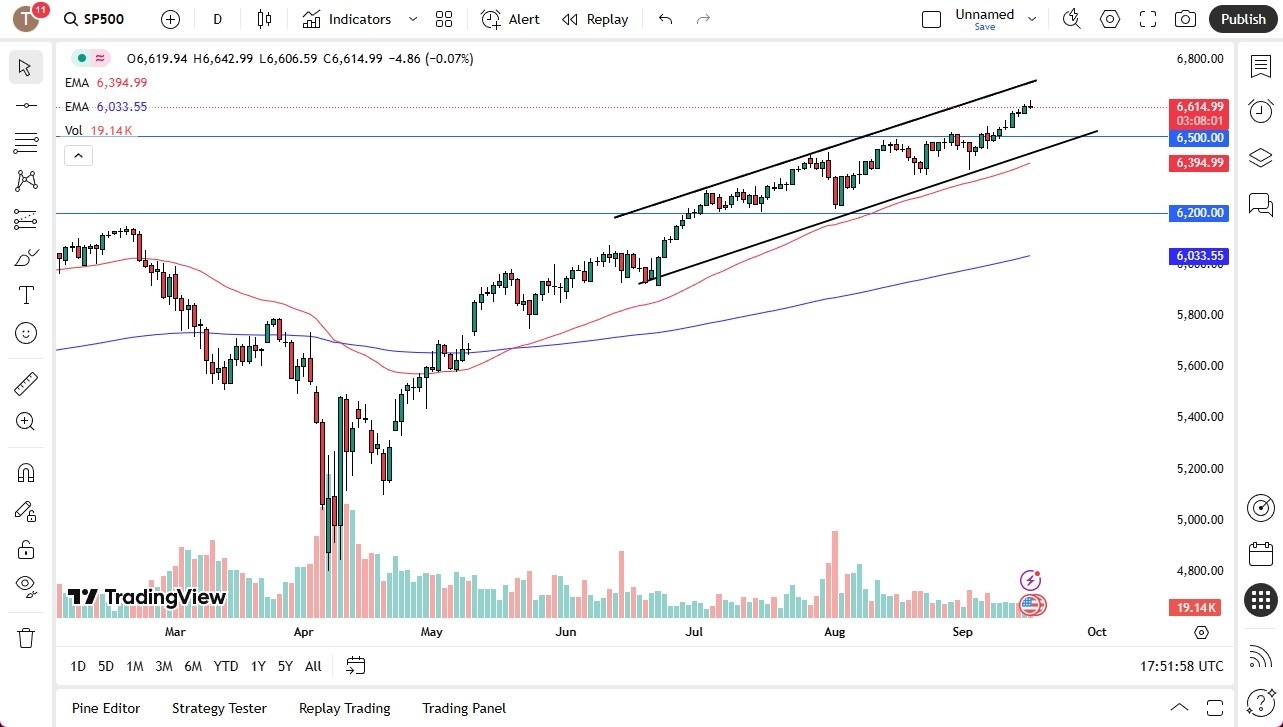Collapse the chart legend with the chevron
The image size is (1283, 727).
coord(78,155)
